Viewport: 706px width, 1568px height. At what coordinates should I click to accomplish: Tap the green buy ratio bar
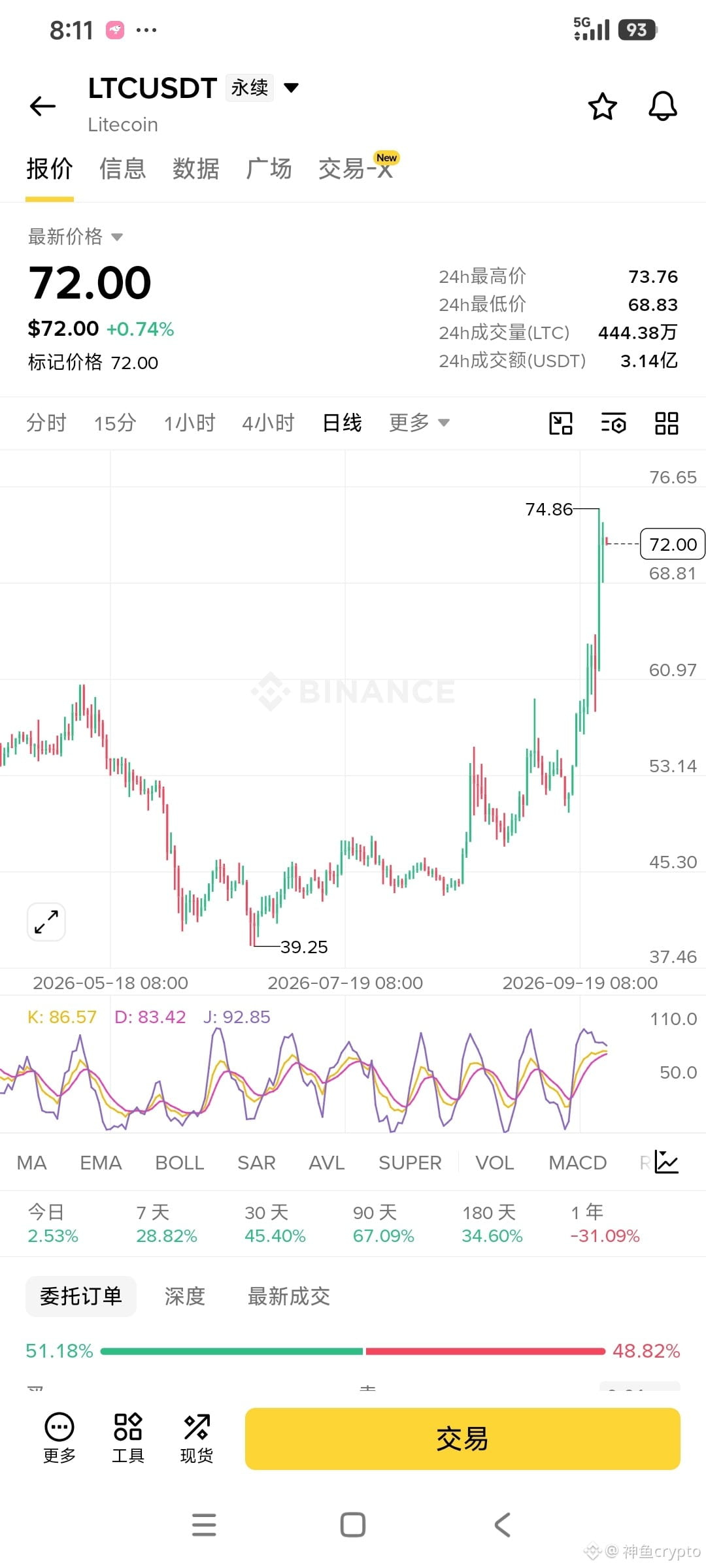point(231,1351)
